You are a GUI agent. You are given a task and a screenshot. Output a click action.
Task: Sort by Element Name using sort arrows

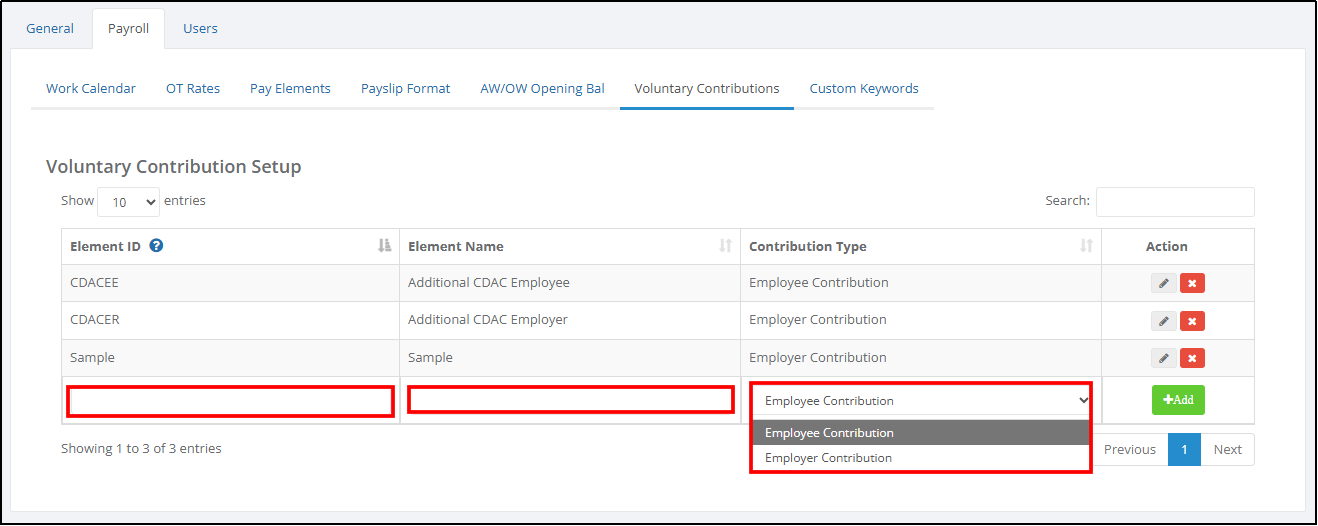pos(726,246)
